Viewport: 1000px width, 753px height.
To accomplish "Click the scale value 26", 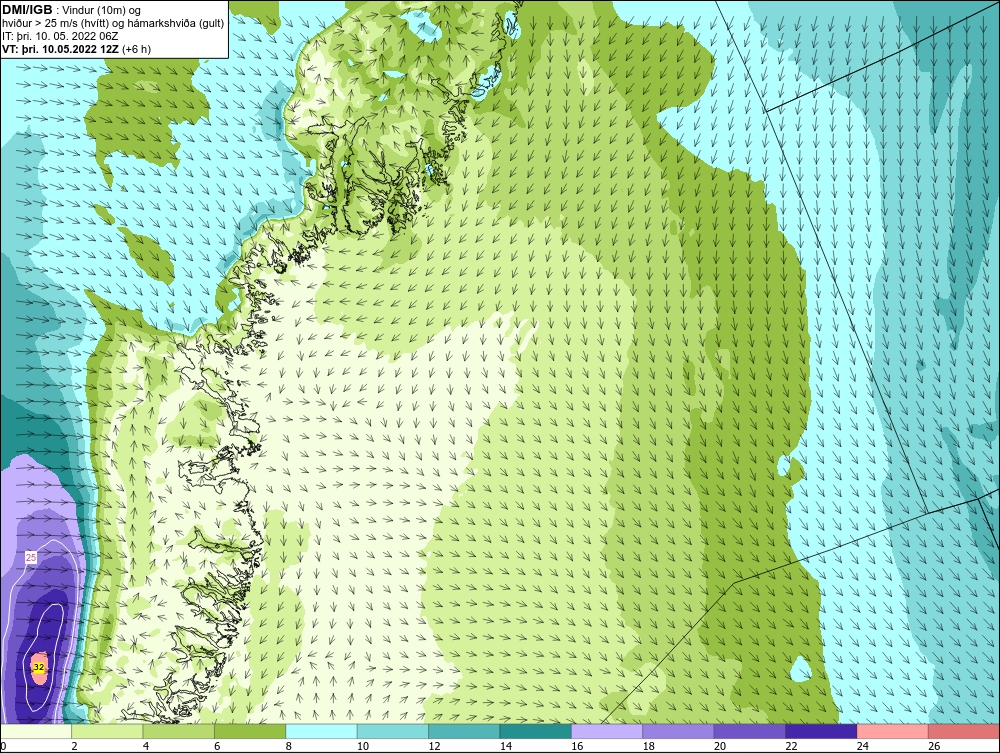I will tap(934, 746).
